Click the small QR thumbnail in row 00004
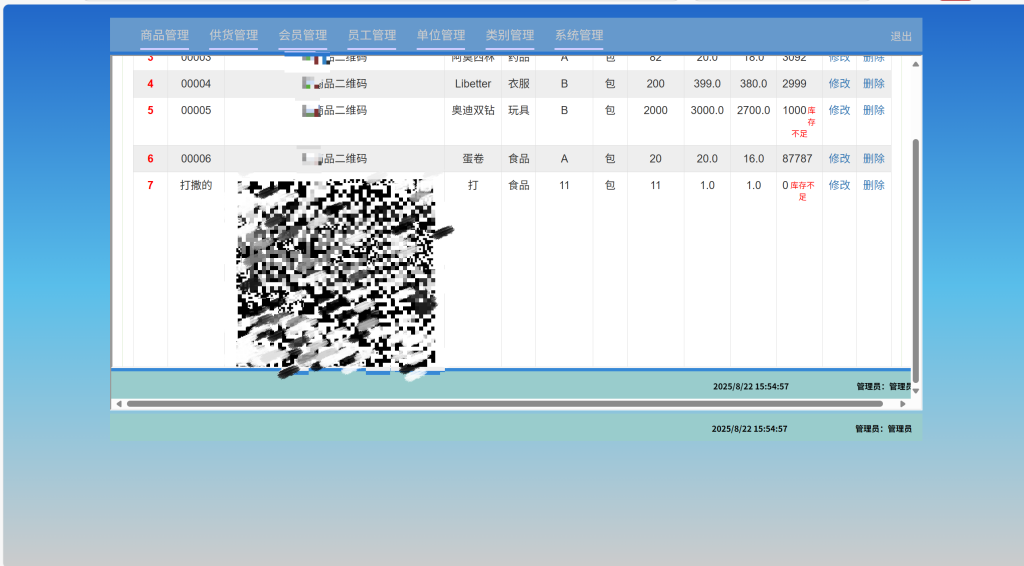This screenshot has height=566, width=1024. tap(312, 84)
